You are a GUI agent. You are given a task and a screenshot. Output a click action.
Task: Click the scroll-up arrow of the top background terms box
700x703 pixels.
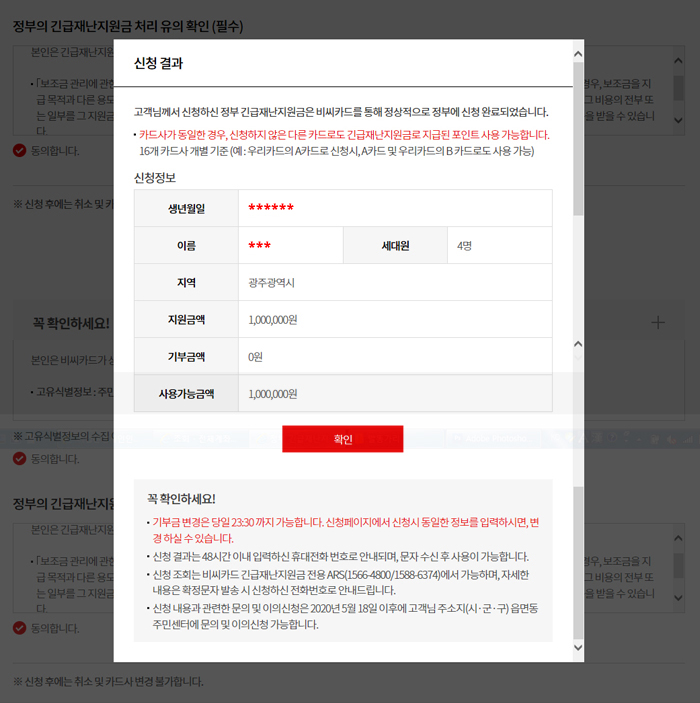pyautogui.click(x=678, y=61)
